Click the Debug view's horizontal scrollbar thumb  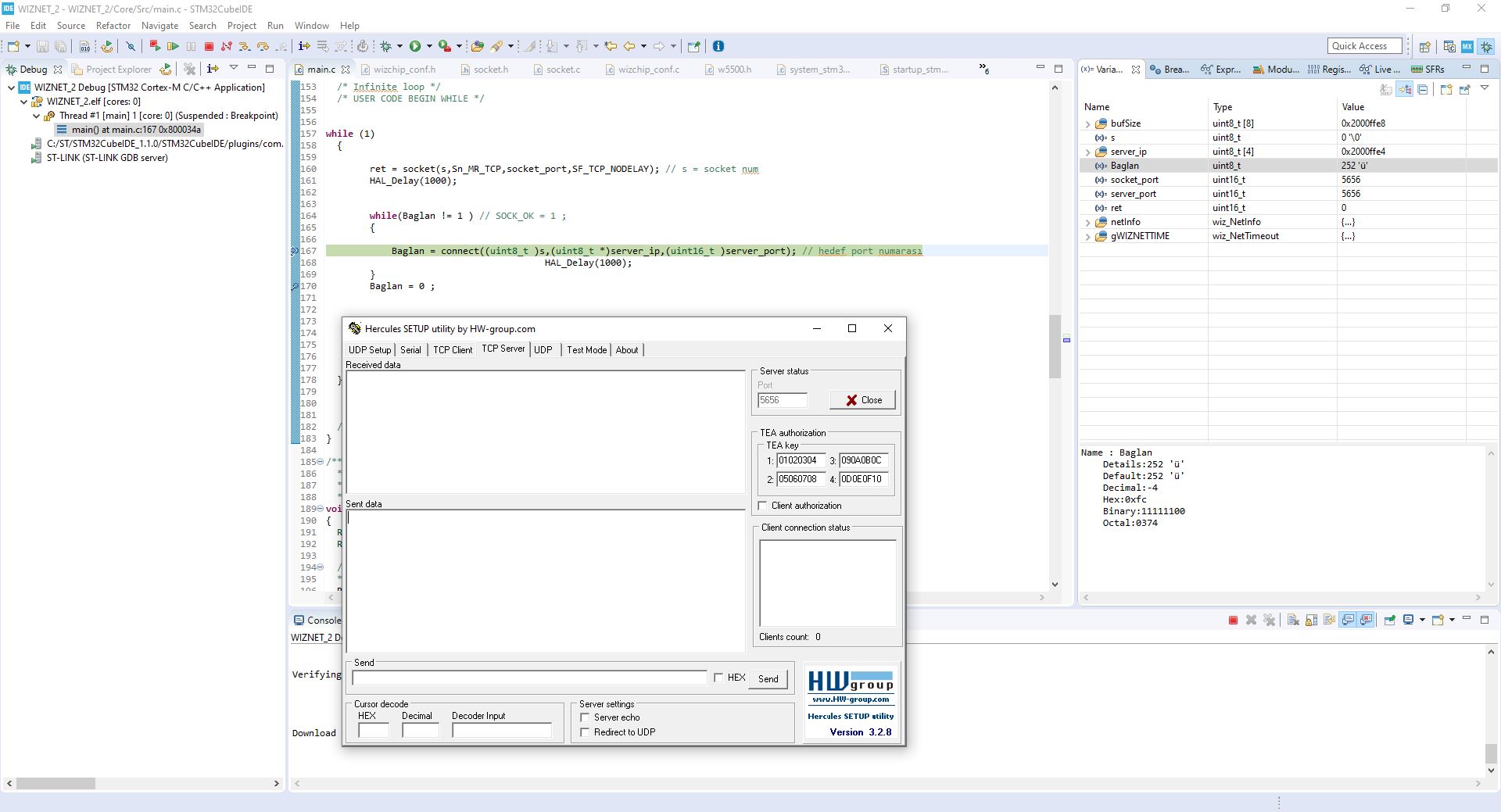pyautogui.click(x=56, y=783)
